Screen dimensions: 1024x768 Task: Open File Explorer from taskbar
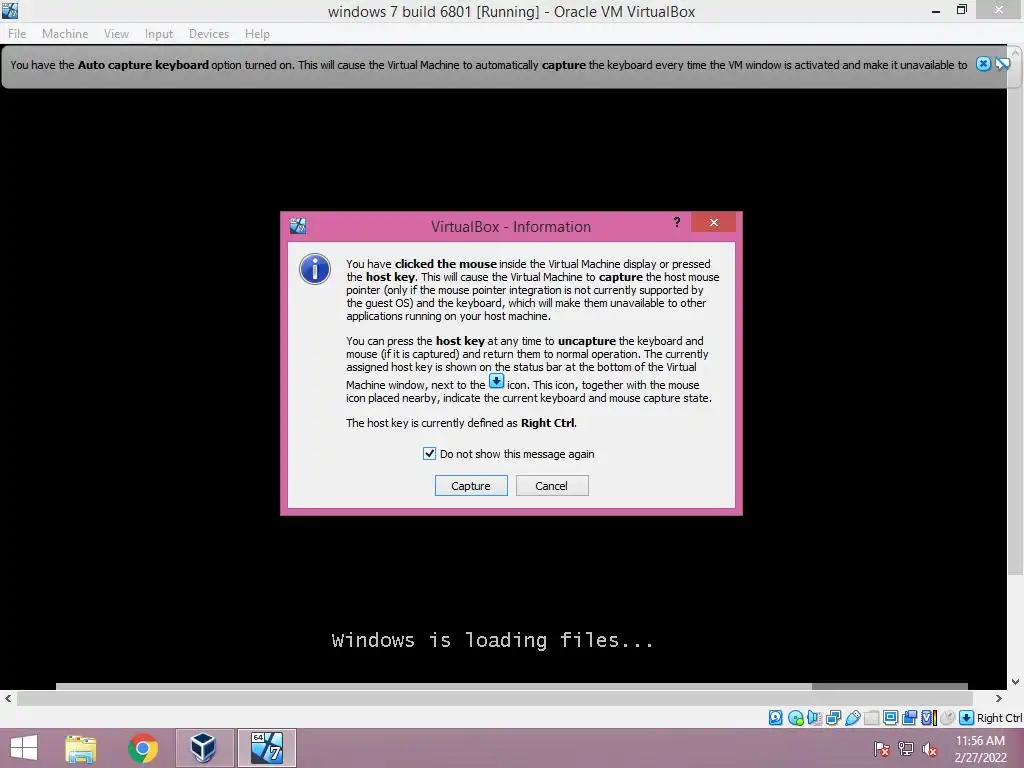pyautogui.click(x=81, y=748)
